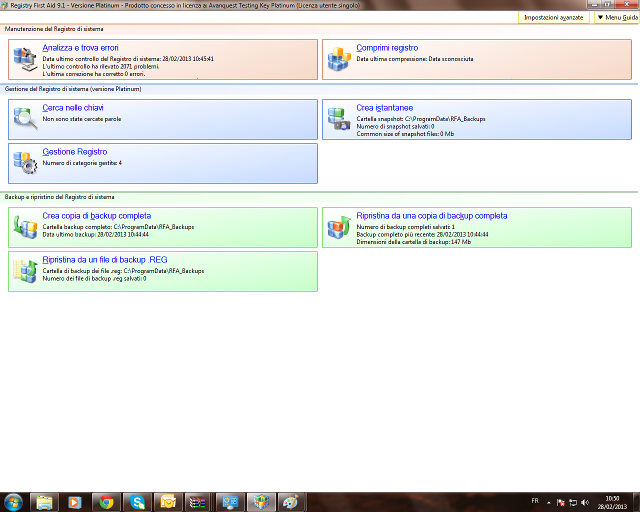
Task: Open the Windows Start menu orb
Action: [x=13, y=502]
